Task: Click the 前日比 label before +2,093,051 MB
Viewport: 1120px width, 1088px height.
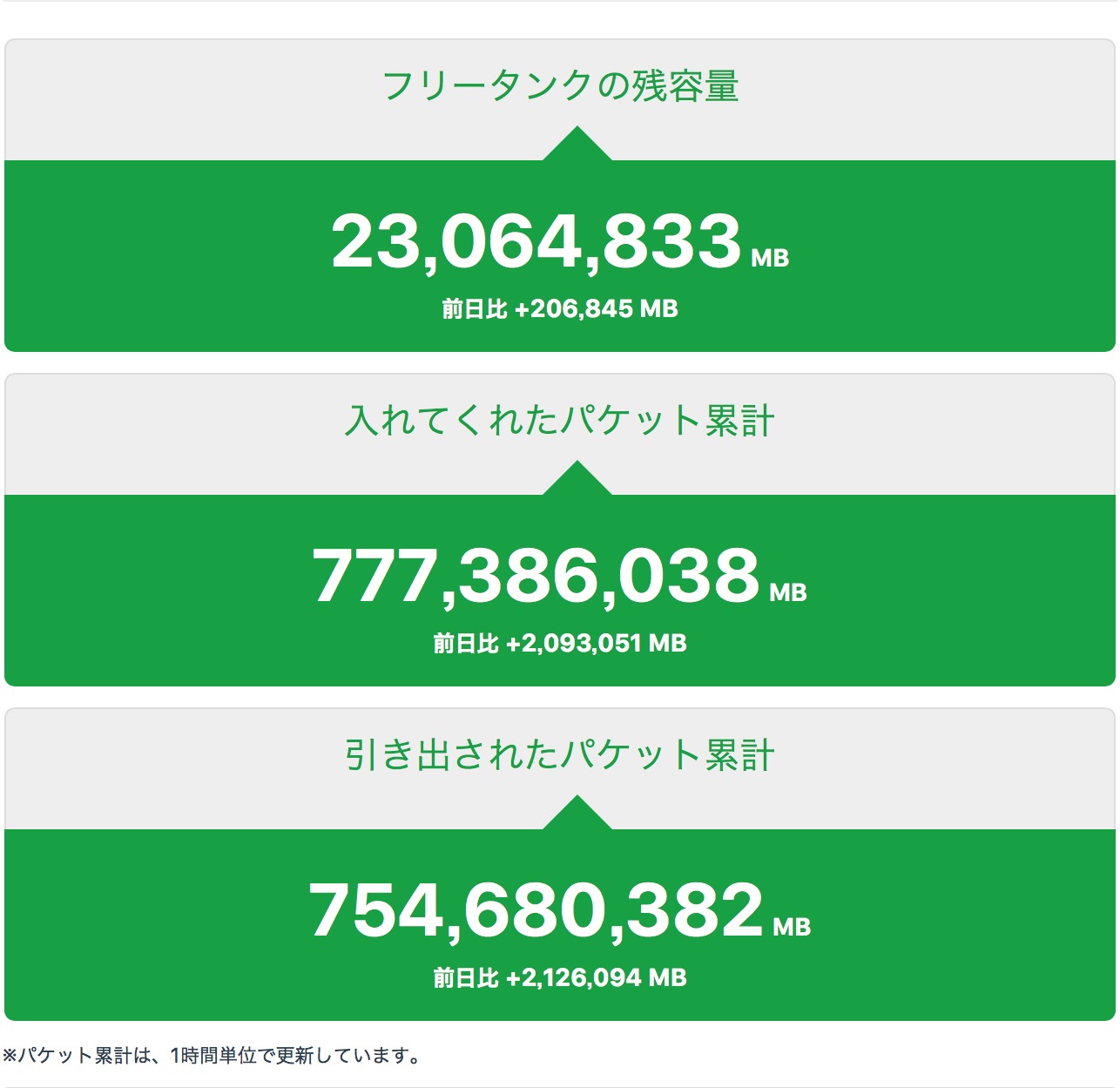Action: click(x=465, y=644)
